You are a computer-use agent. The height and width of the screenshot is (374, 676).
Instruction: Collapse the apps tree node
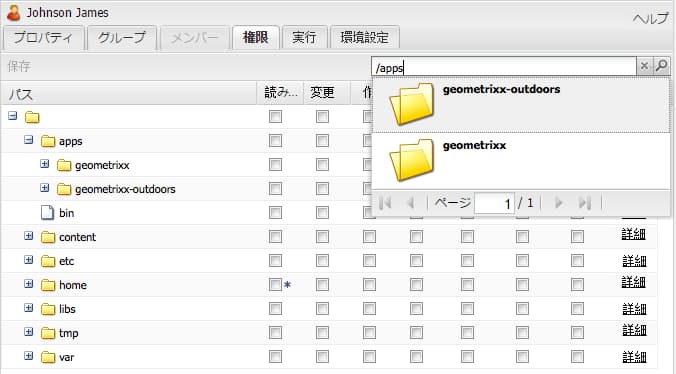28,140
